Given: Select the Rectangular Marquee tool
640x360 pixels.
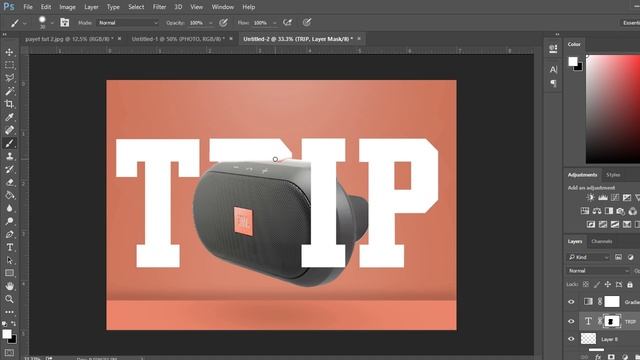Looking at the screenshot, I should (x=9, y=65).
